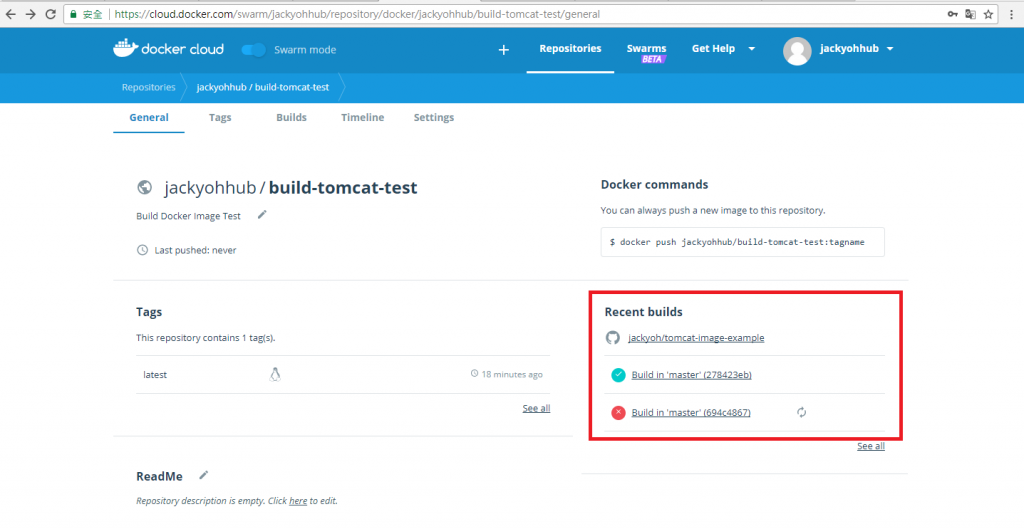Click the Linux penguin icon in latest tag row

(x=275, y=374)
